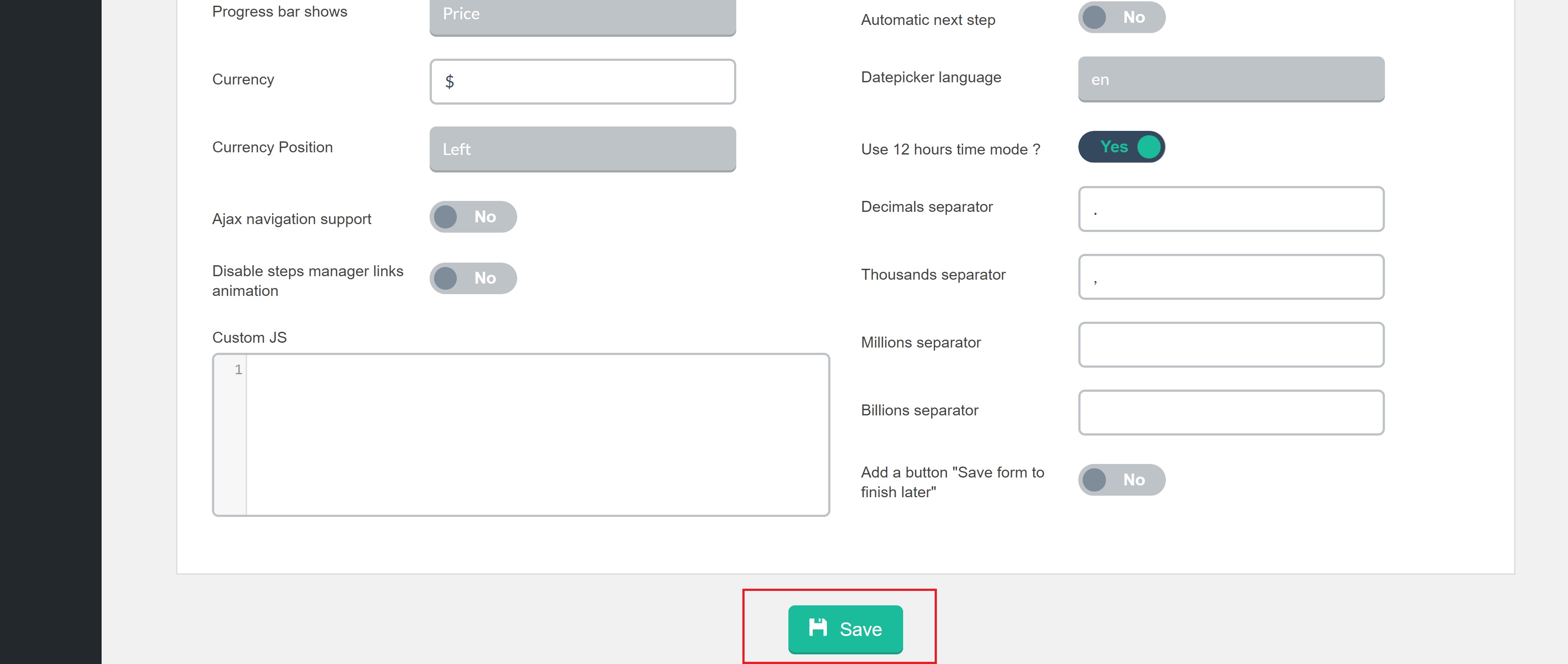Click the Thousands separator field
Screen dimensions: 1568x664
coord(1231,277)
